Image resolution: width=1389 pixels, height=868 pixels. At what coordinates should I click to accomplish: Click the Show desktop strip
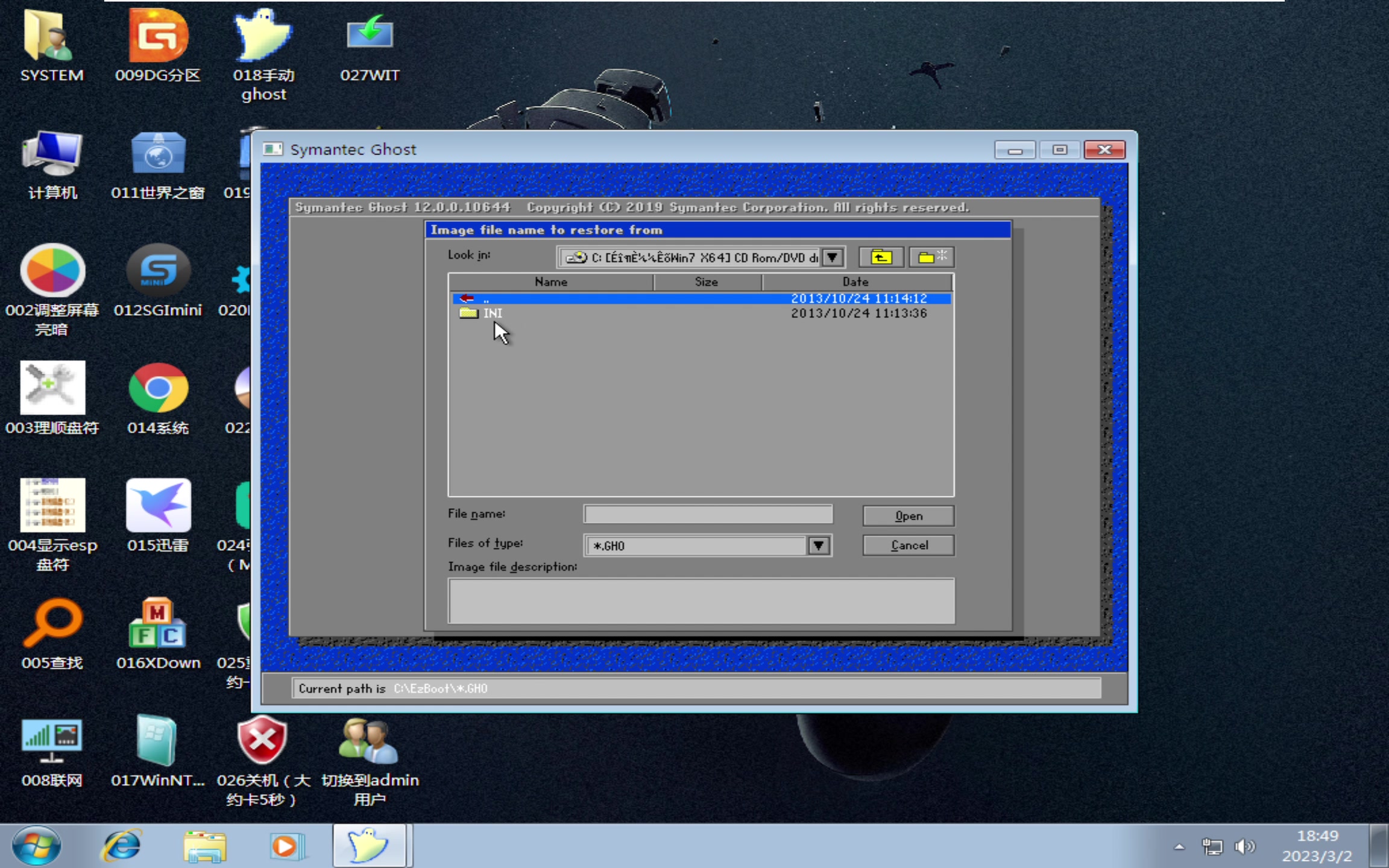(x=1379, y=846)
